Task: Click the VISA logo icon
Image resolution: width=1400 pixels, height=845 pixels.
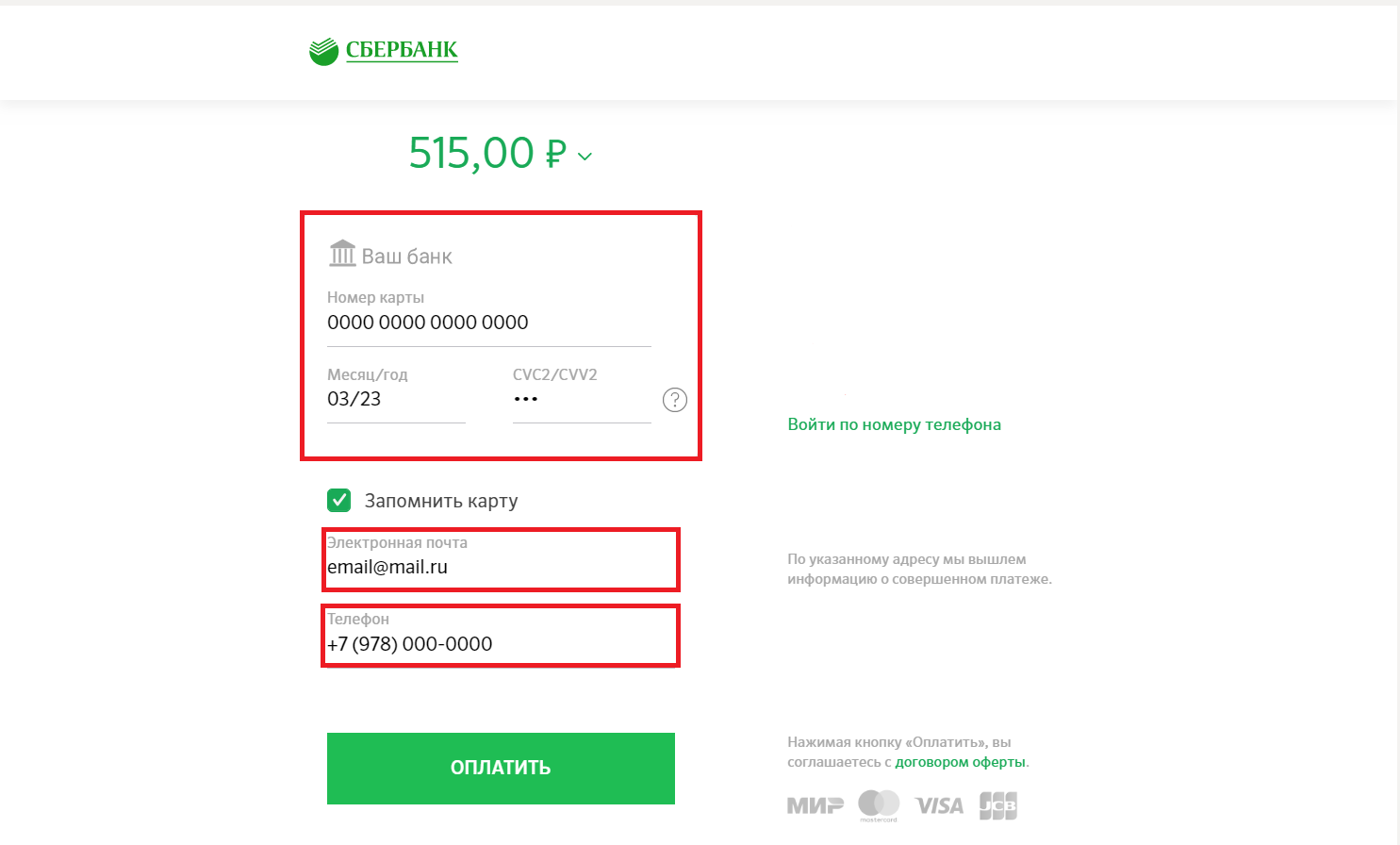Action: (939, 805)
